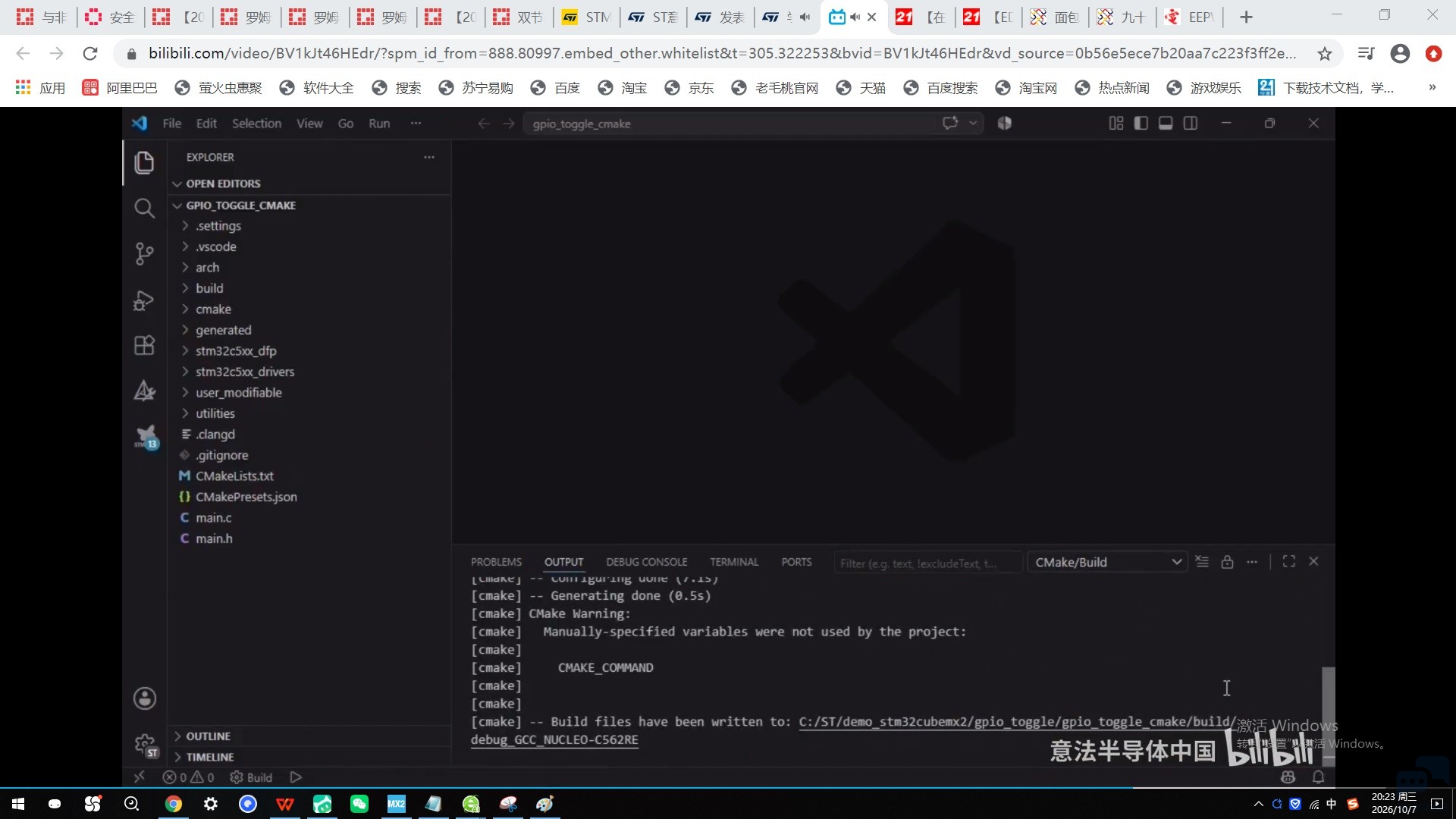Toggle output scroll lock icon
The width and height of the screenshot is (1456, 819).
(x=1227, y=562)
